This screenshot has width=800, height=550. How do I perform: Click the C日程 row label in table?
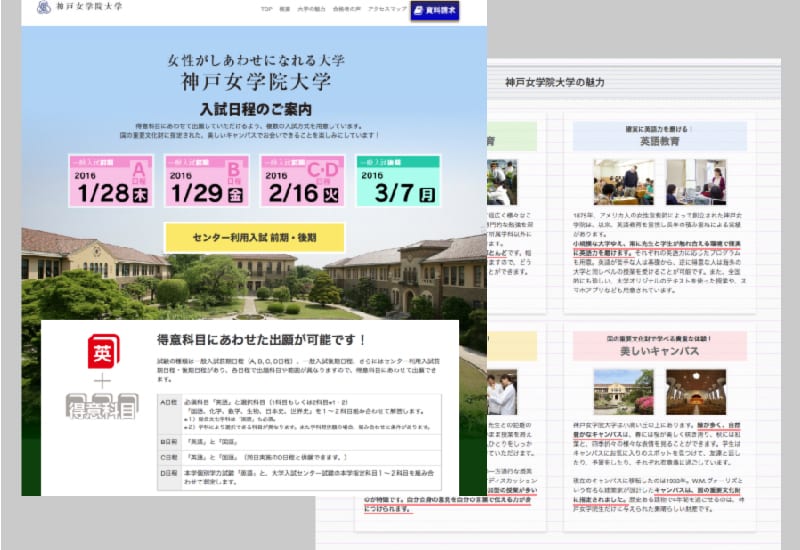[169, 457]
